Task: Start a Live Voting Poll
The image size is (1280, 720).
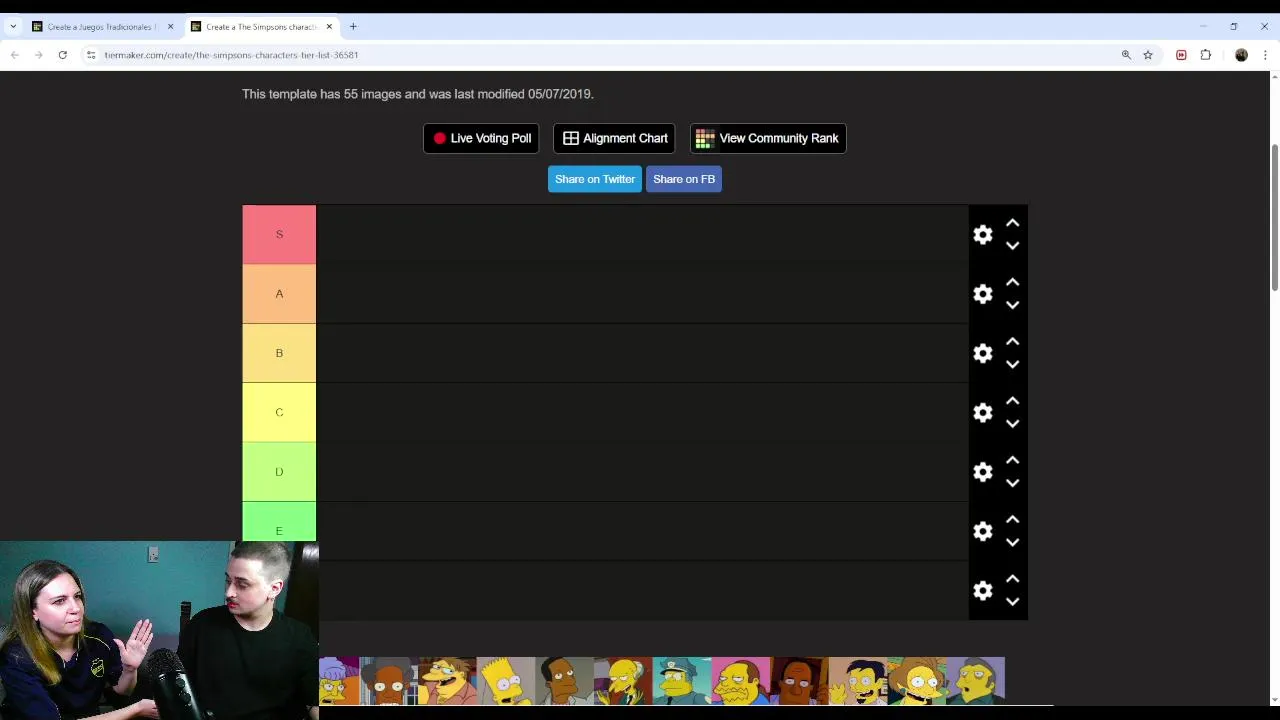Action: tap(481, 138)
